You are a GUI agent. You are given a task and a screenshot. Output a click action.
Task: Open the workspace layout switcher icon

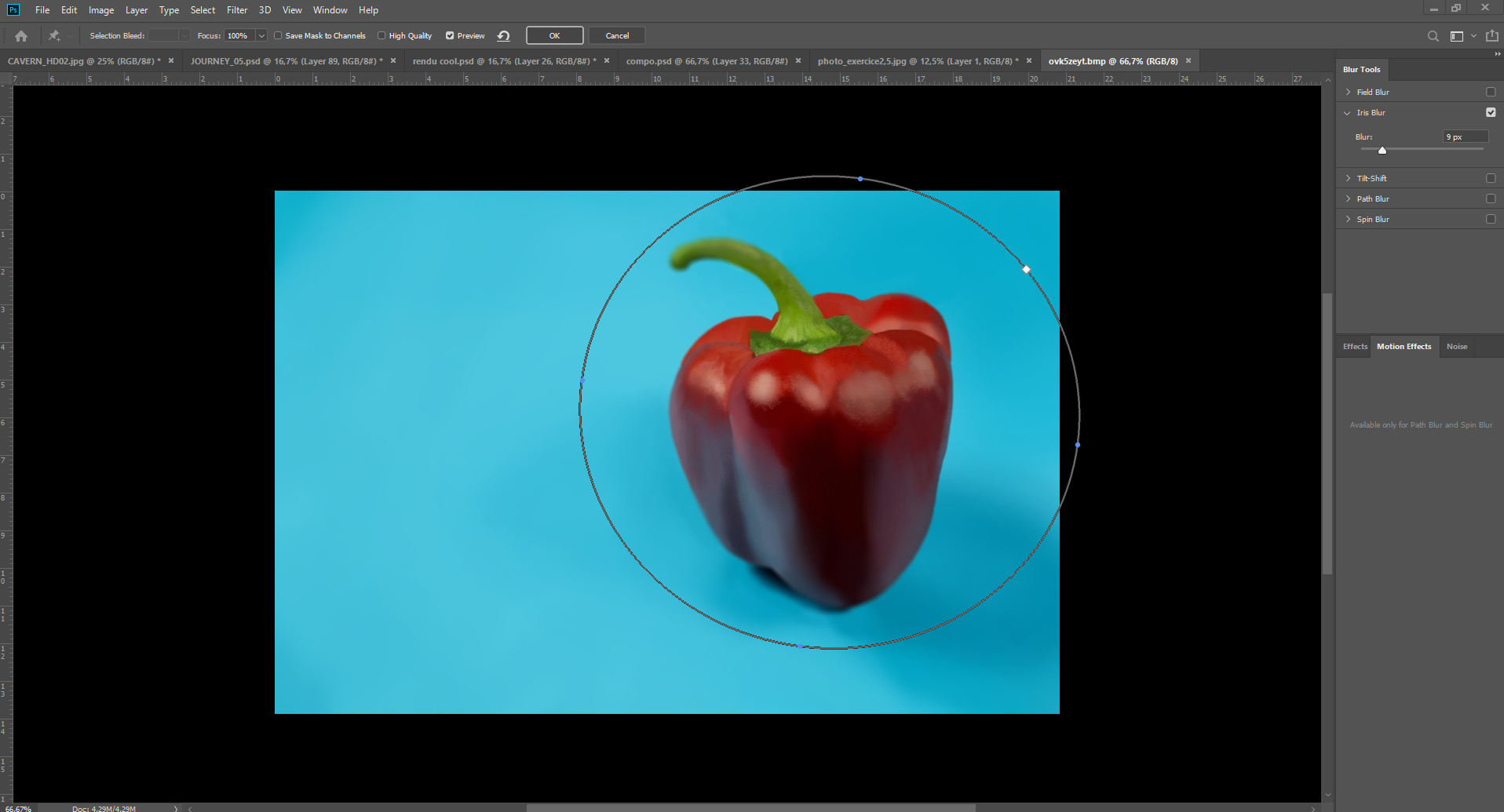1457,36
